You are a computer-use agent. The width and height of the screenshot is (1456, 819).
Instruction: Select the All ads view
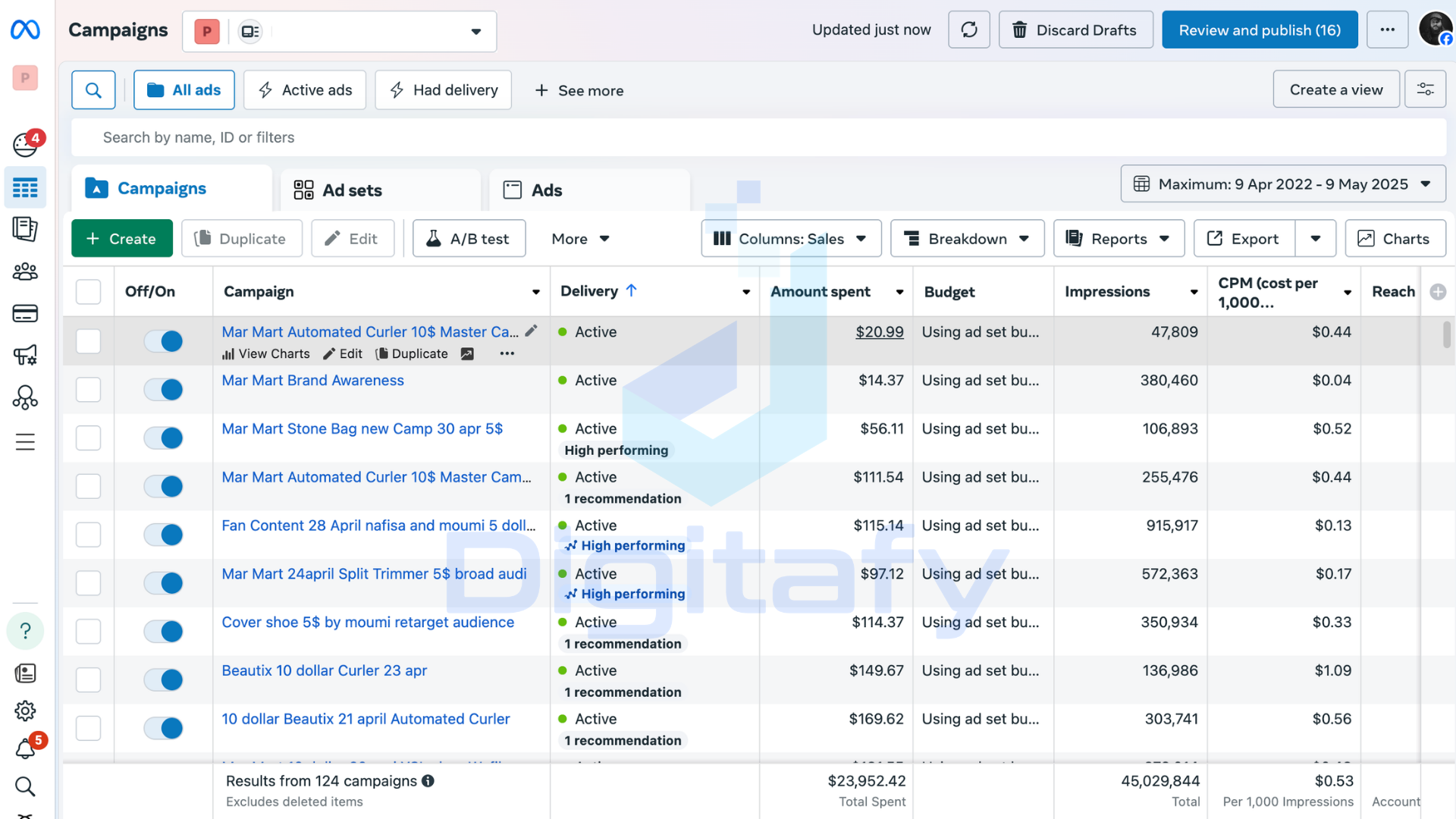184,90
